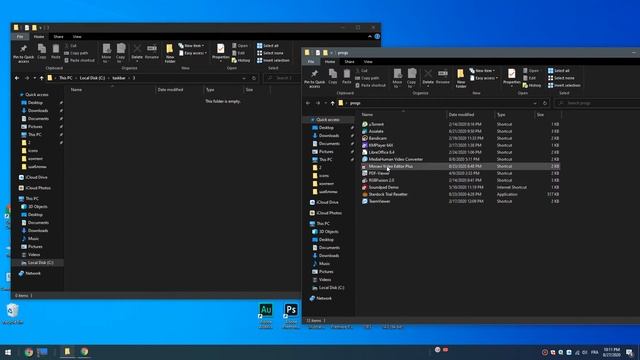Select the uTorrent shortcut in progs window
Image resolution: width=640 pixels, height=360 pixels.
pyautogui.click(x=460, y=124)
